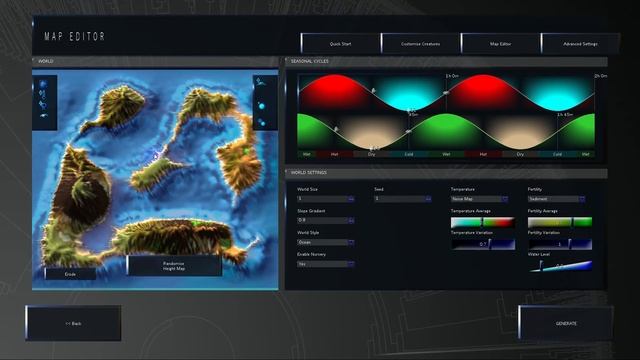Click the World Size value field
This screenshot has width=640, height=360.
pos(322,199)
